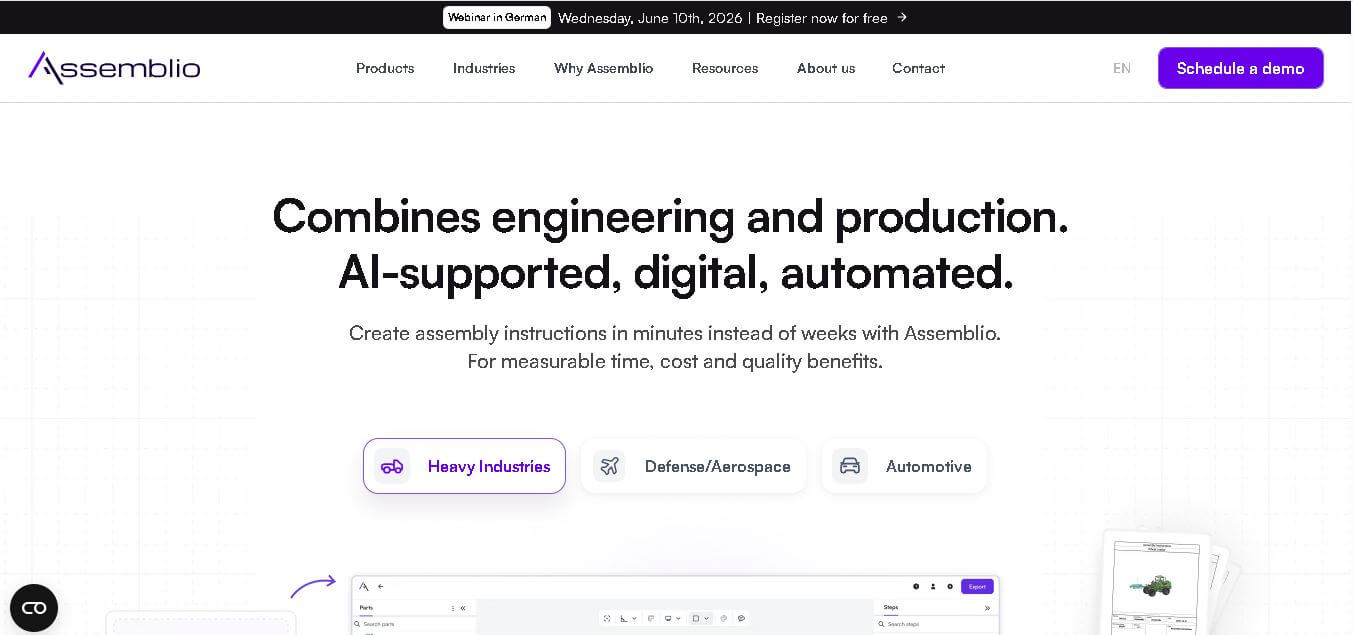Viewport: 1353px width, 635px height.
Task: Select the Heavy Industries tab
Action: click(464, 466)
